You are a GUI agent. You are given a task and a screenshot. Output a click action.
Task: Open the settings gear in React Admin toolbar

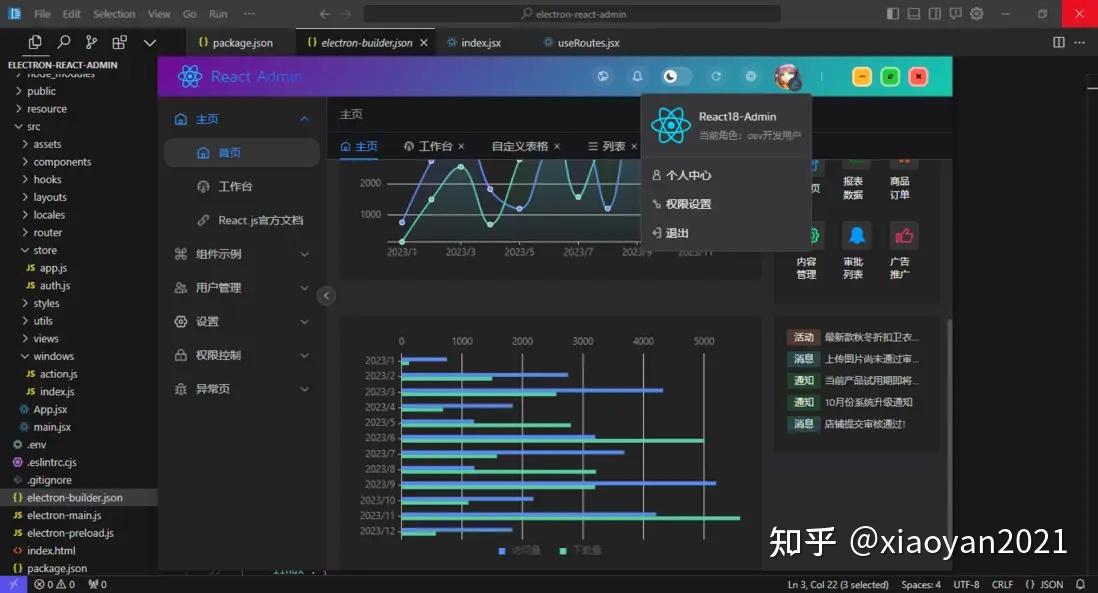click(750, 76)
